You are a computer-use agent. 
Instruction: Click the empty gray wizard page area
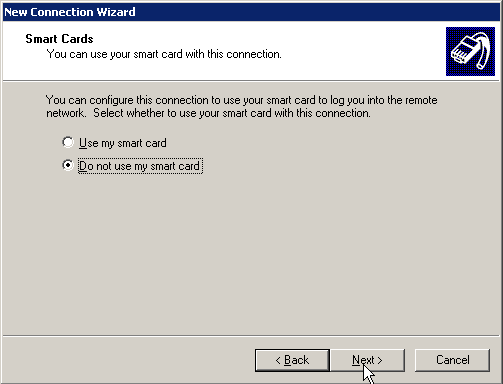(251, 253)
